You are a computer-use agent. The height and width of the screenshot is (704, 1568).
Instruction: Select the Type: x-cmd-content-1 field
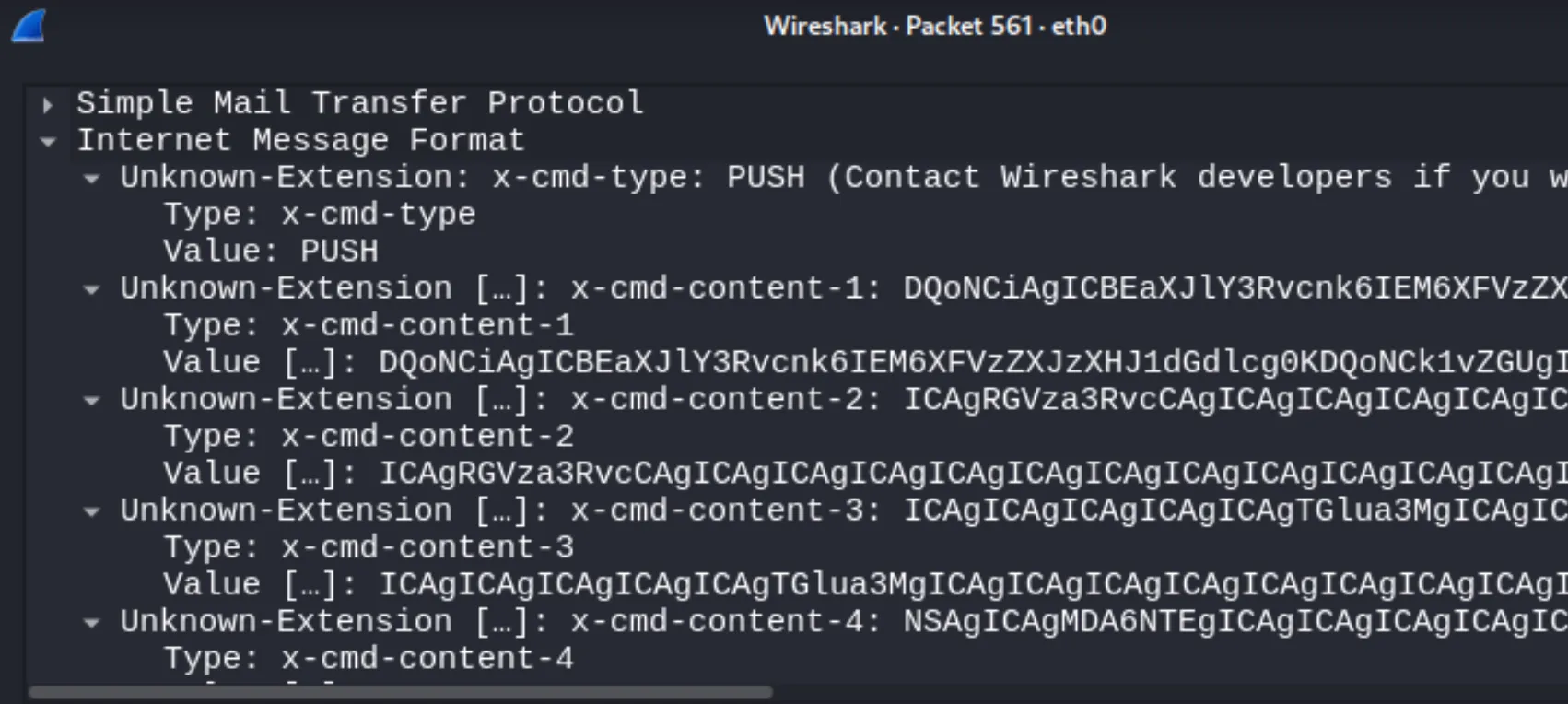[369, 324]
